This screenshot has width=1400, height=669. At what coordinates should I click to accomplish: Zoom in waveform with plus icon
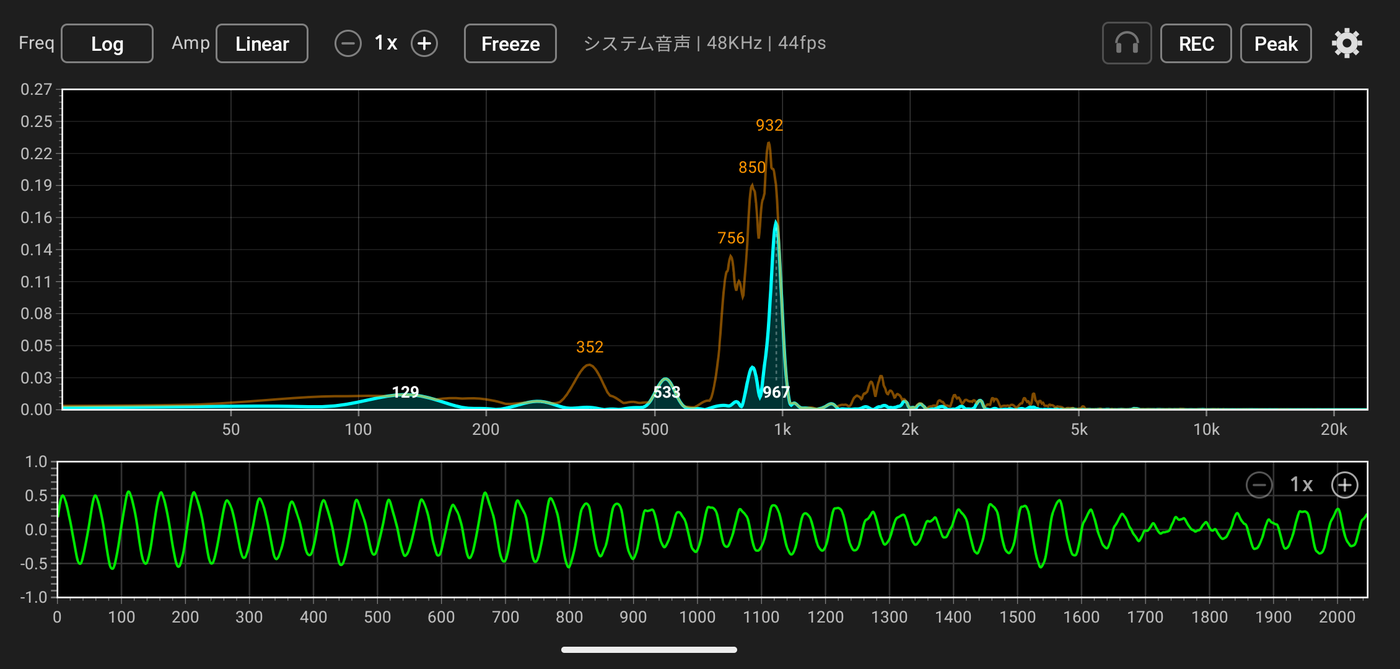point(1345,485)
